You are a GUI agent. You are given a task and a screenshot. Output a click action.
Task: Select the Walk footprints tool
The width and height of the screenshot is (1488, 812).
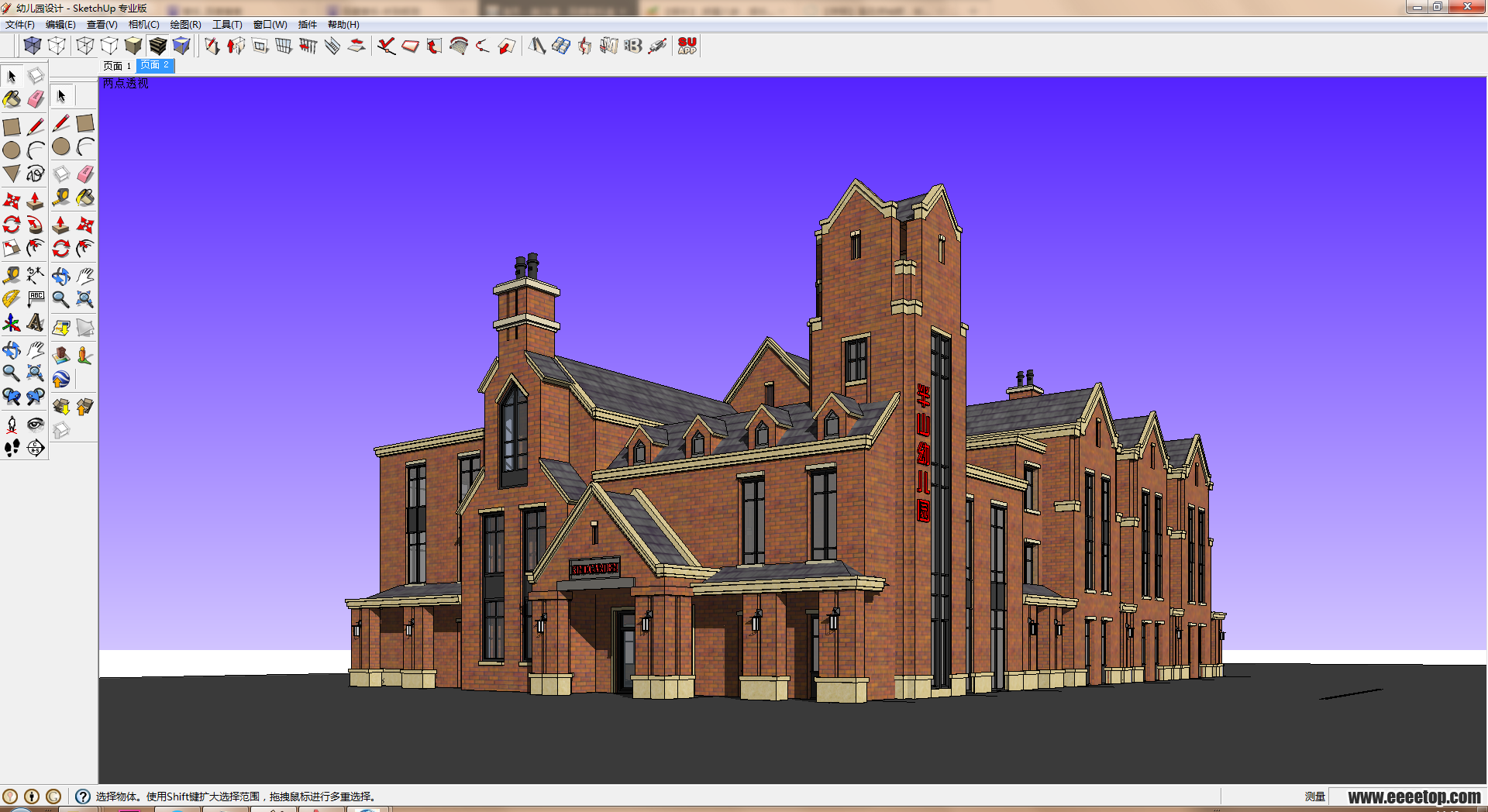[12, 448]
